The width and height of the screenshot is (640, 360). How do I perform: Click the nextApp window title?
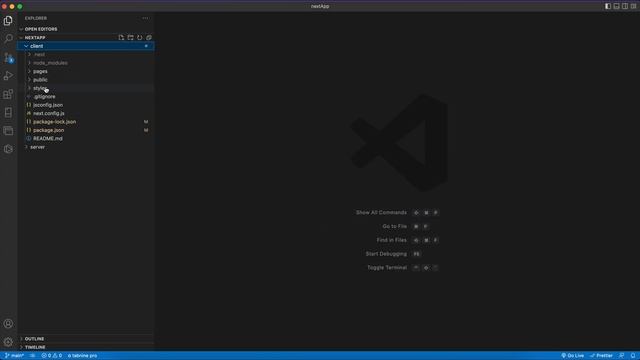click(320, 6)
